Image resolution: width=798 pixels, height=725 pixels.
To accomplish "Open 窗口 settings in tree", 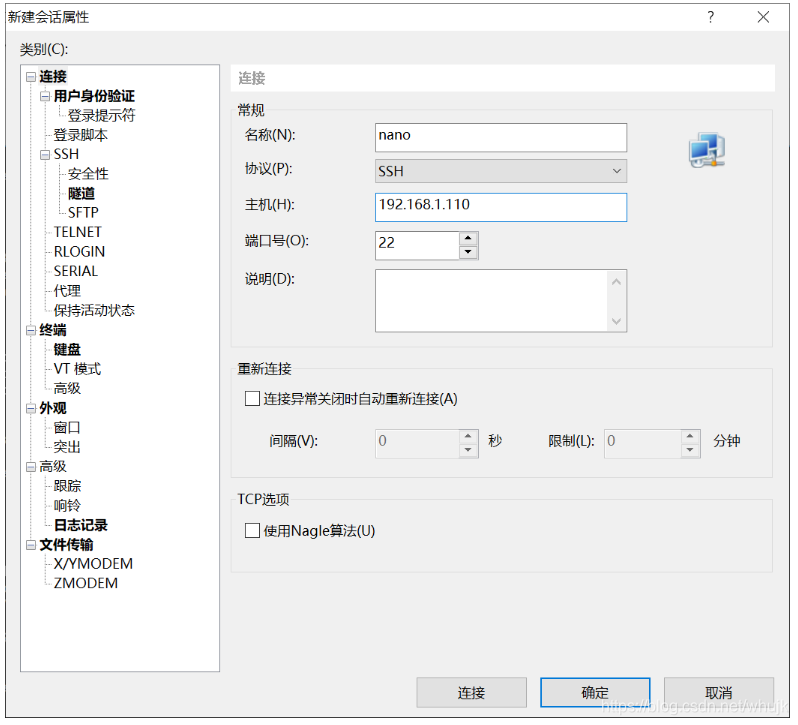I will (x=67, y=428).
